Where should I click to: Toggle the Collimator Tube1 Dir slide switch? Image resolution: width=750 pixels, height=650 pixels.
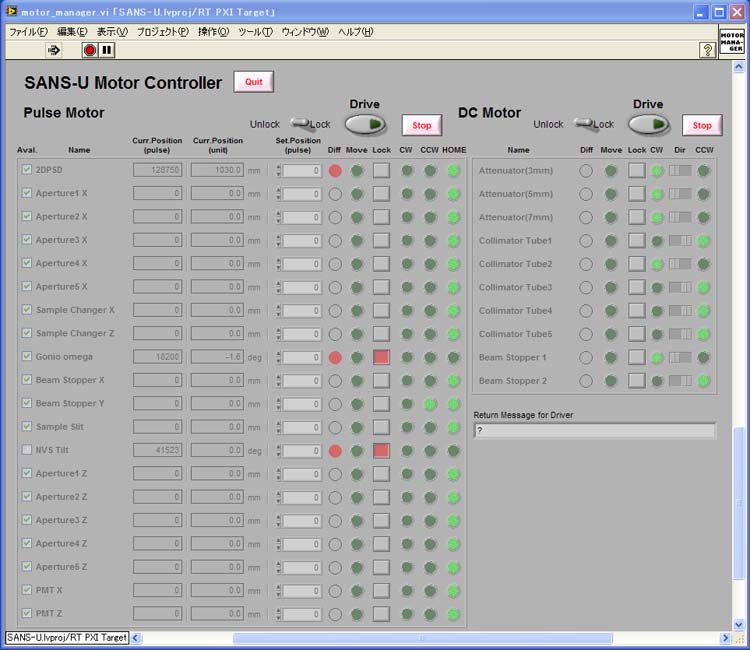pos(680,241)
